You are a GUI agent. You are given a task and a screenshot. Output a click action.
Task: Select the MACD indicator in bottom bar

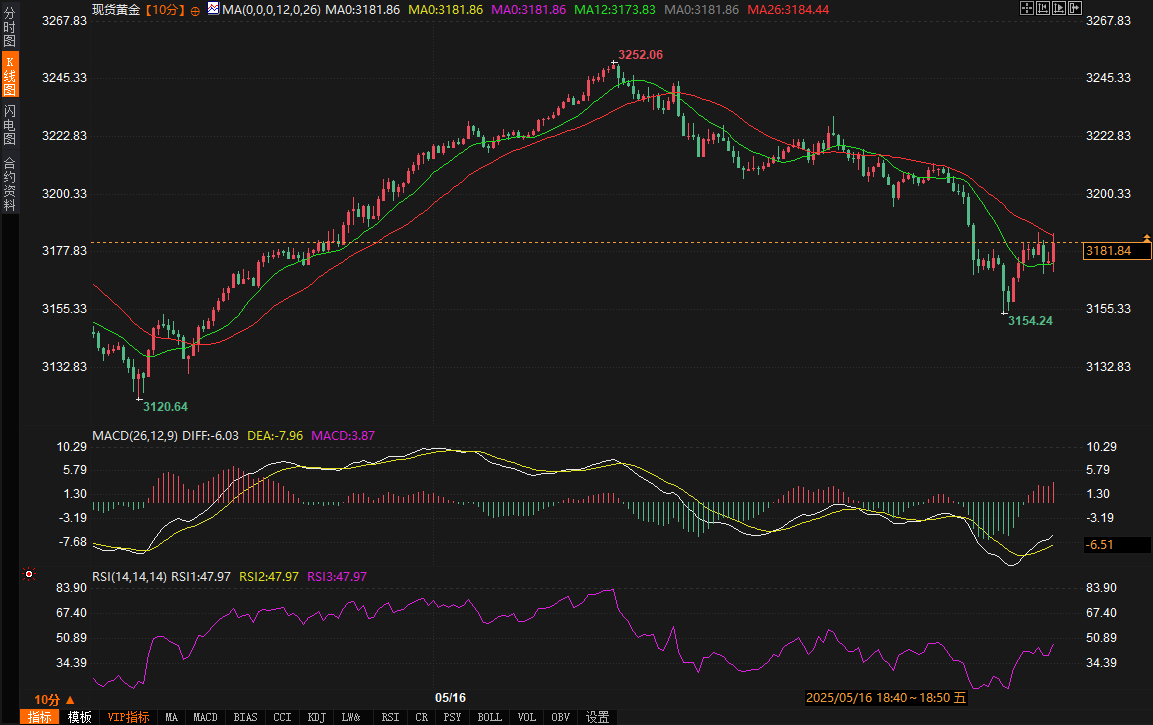tap(205, 717)
